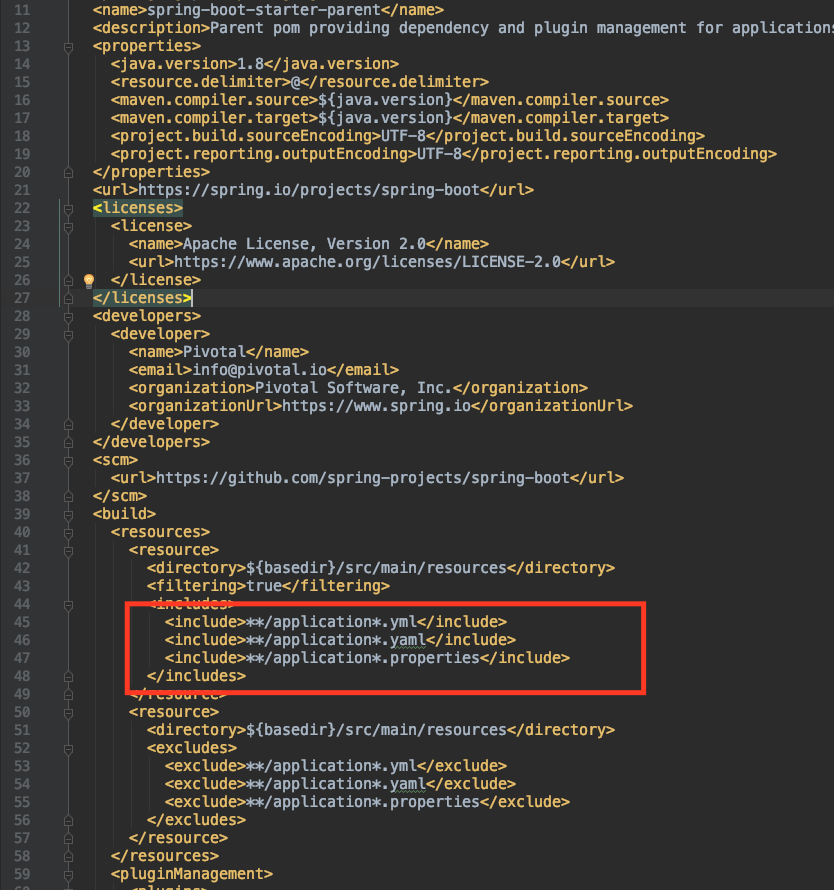Select line number 45 in the gutter
This screenshot has width=834, height=890.
tap(22, 621)
